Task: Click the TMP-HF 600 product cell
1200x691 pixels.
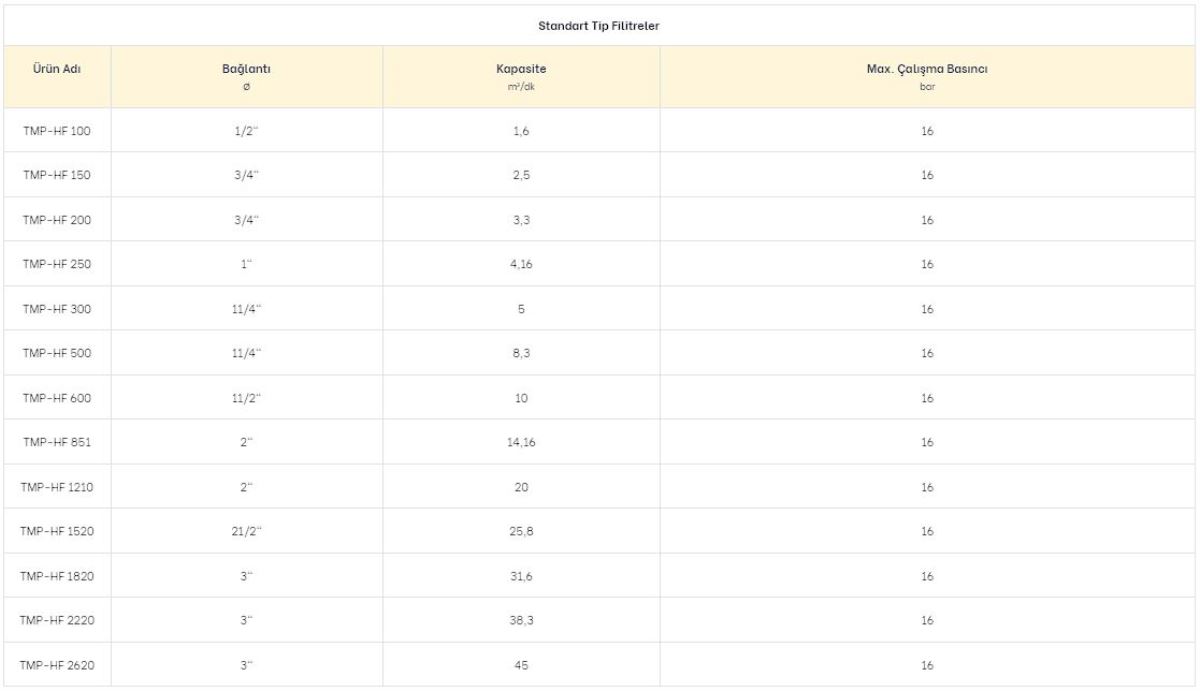Action: pos(57,398)
